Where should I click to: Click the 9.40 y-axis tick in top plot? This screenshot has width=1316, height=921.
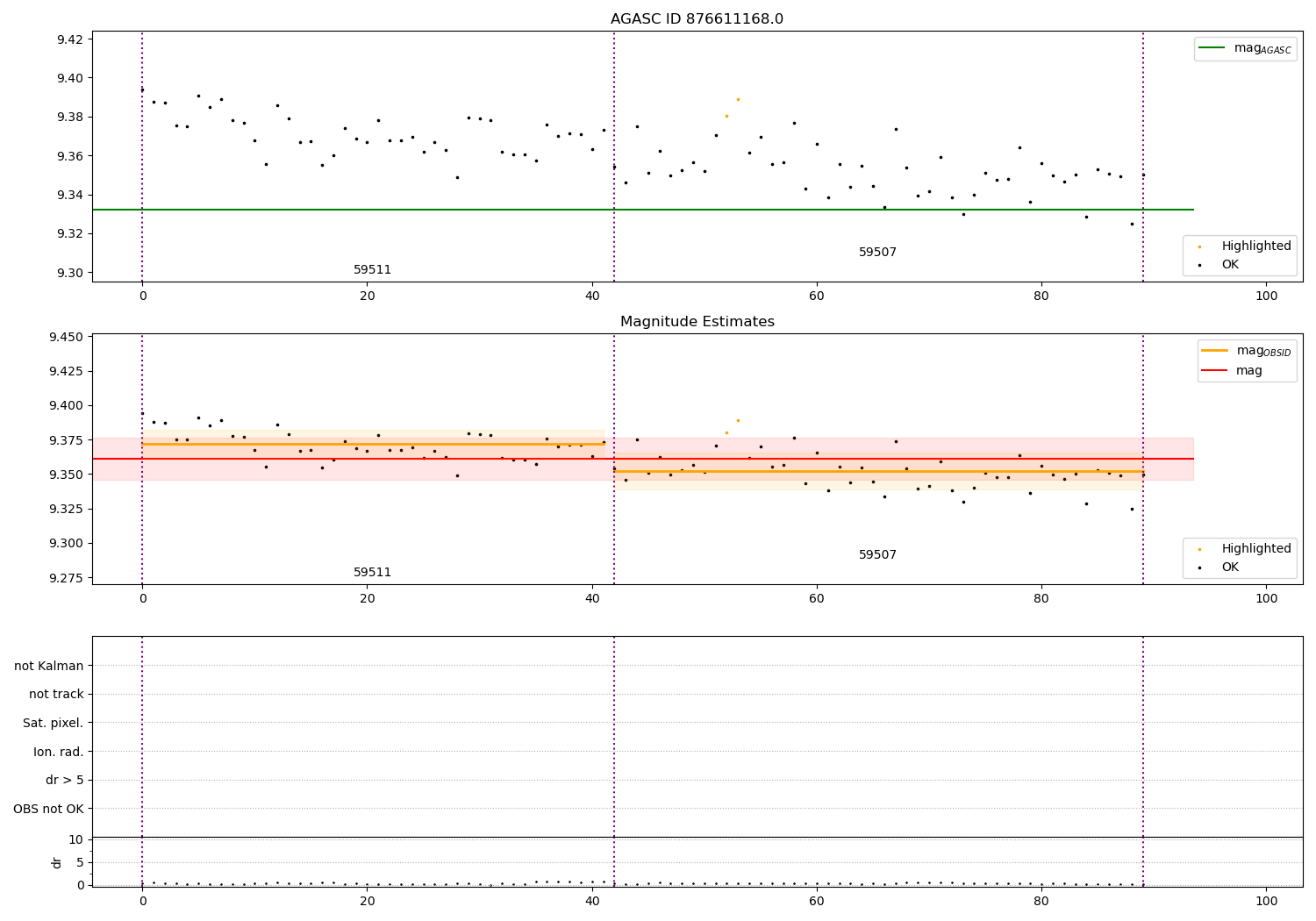[x=69, y=78]
